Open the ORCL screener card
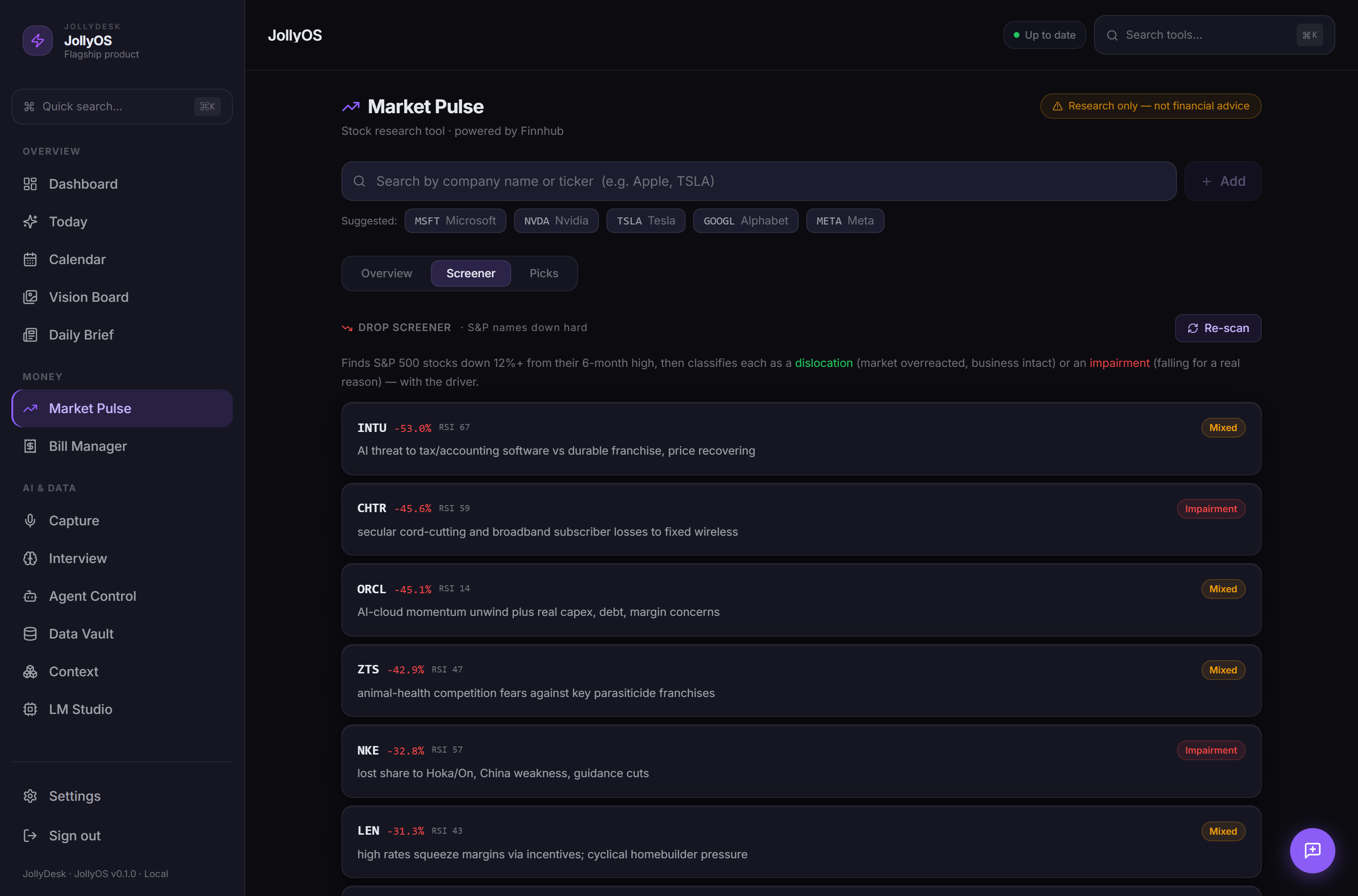This screenshot has width=1358, height=896. pyautogui.click(x=801, y=600)
